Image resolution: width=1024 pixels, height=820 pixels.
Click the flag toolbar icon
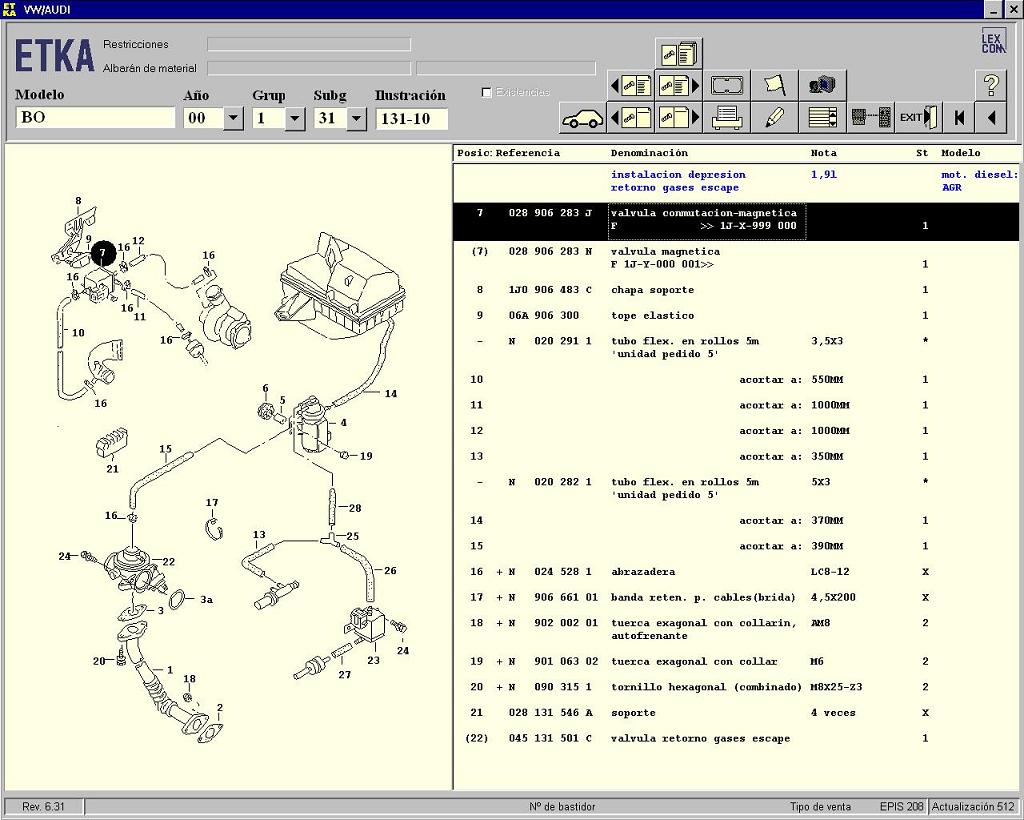[x=775, y=86]
